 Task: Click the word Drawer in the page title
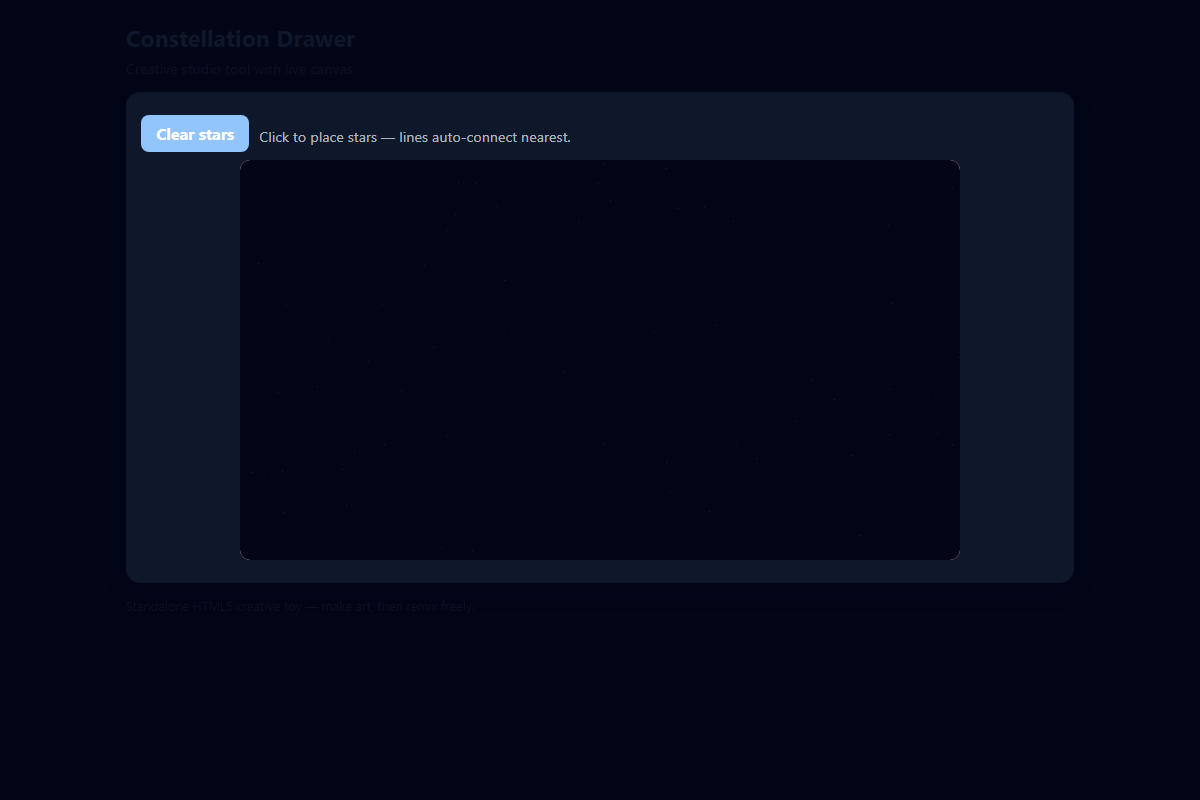[316, 40]
